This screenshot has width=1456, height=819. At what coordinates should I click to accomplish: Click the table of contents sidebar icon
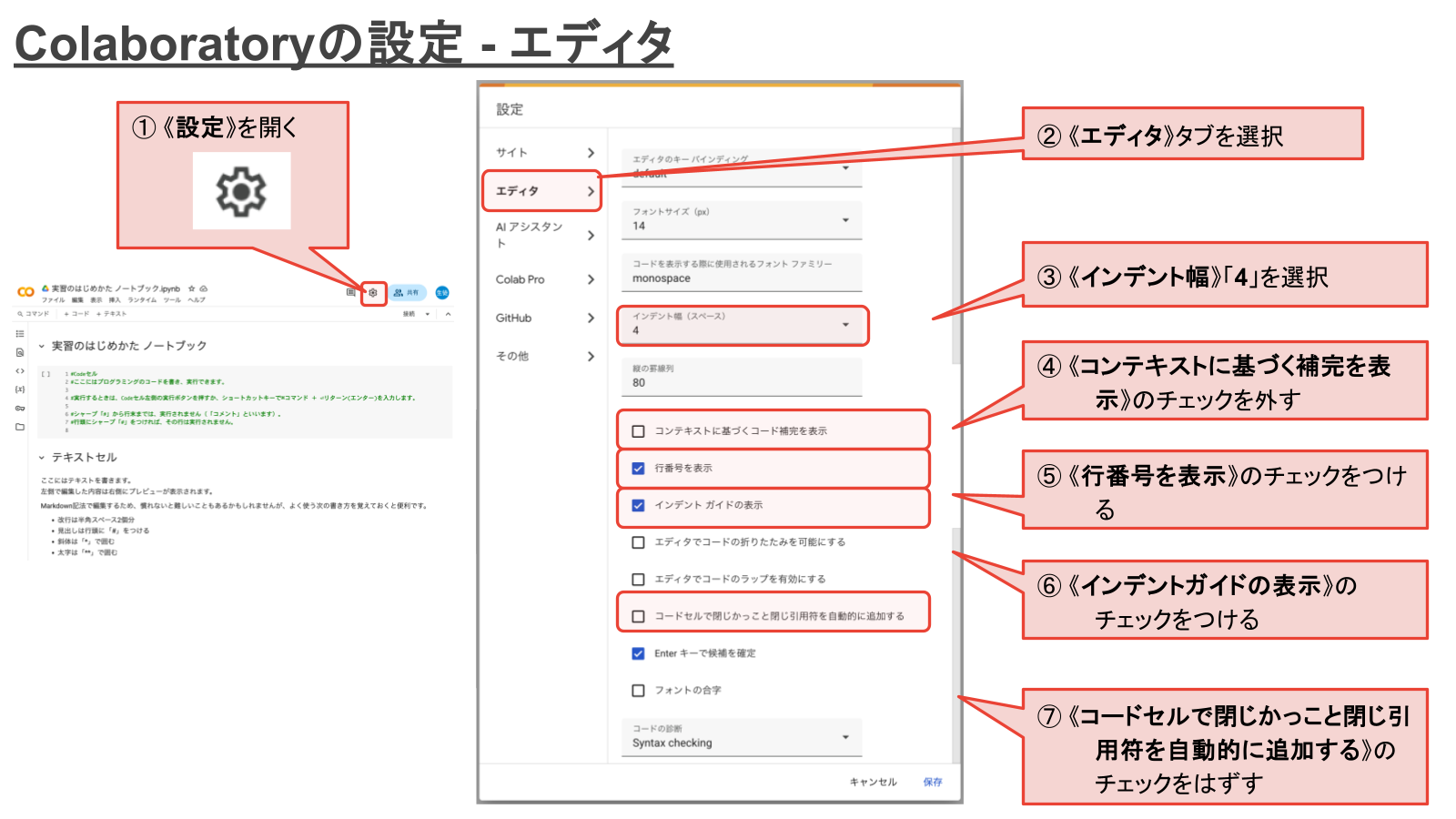20,334
